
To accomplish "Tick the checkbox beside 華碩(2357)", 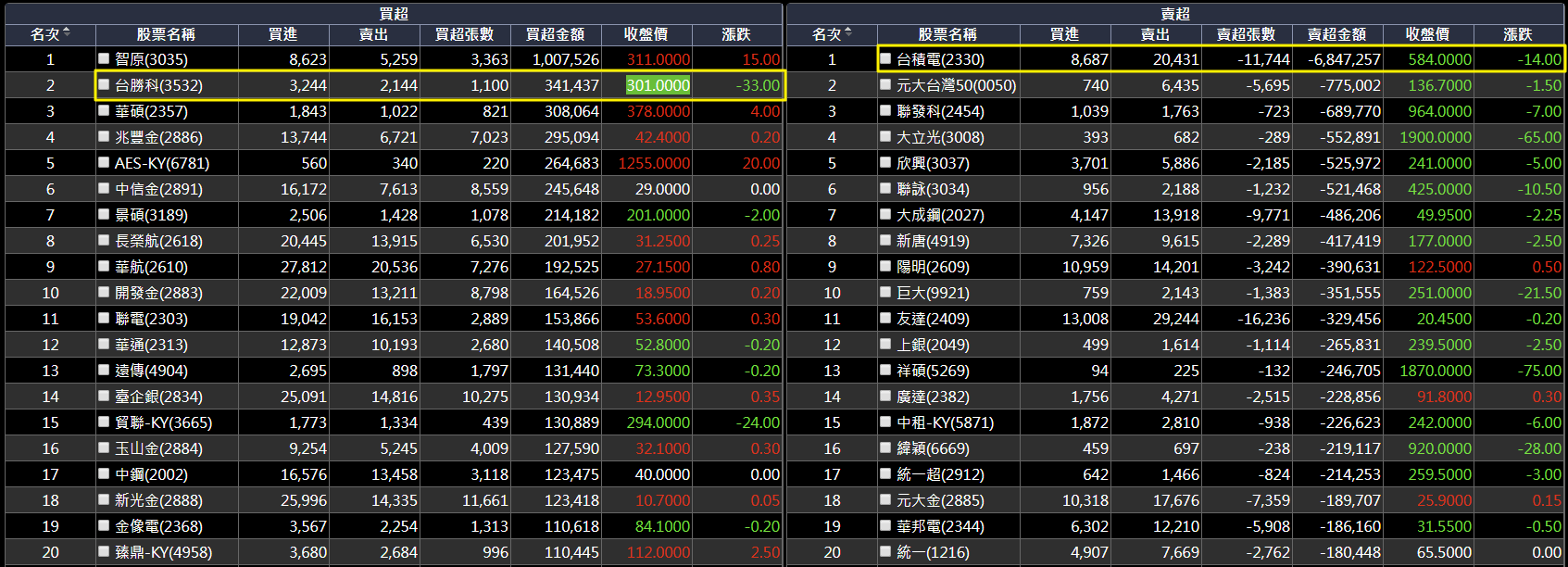I will coord(105,110).
